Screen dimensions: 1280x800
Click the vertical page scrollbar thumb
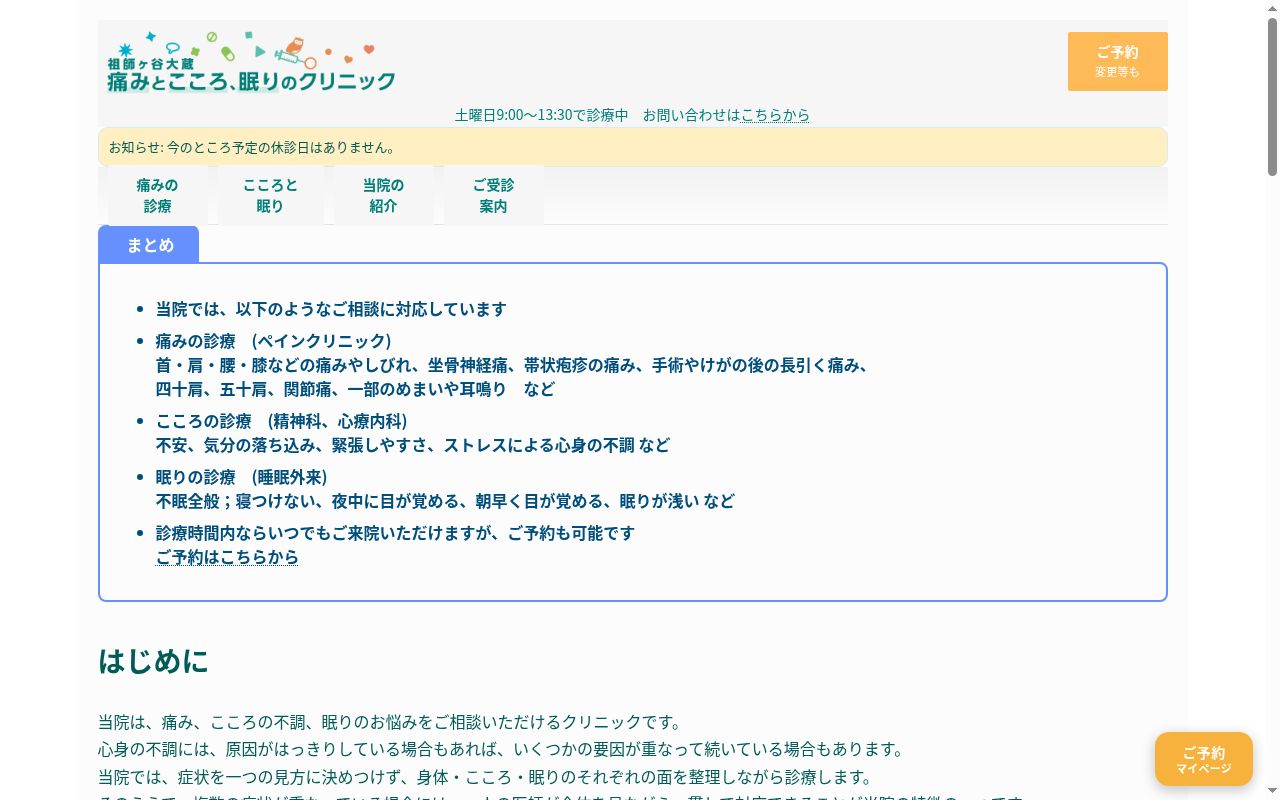point(1272,95)
